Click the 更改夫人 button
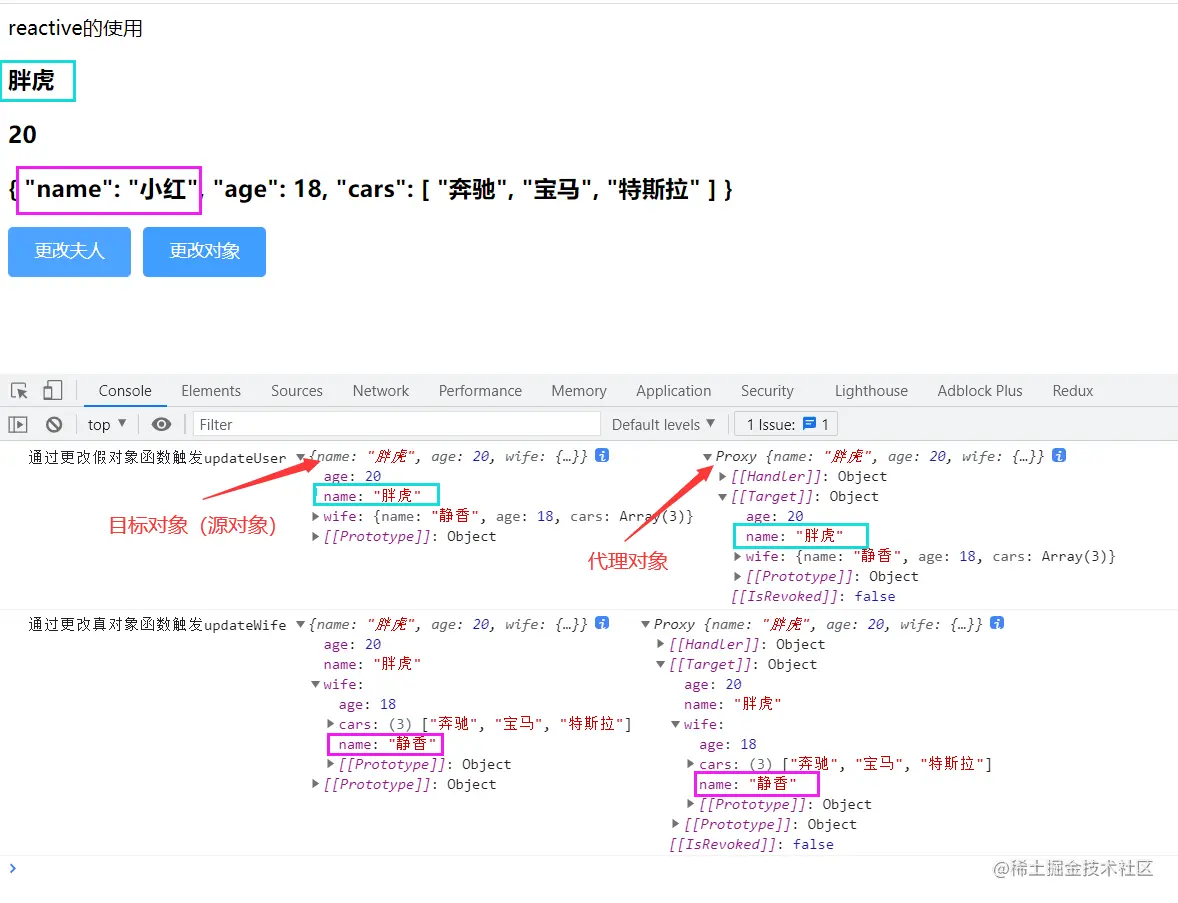1178x903 pixels. [69, 252]
